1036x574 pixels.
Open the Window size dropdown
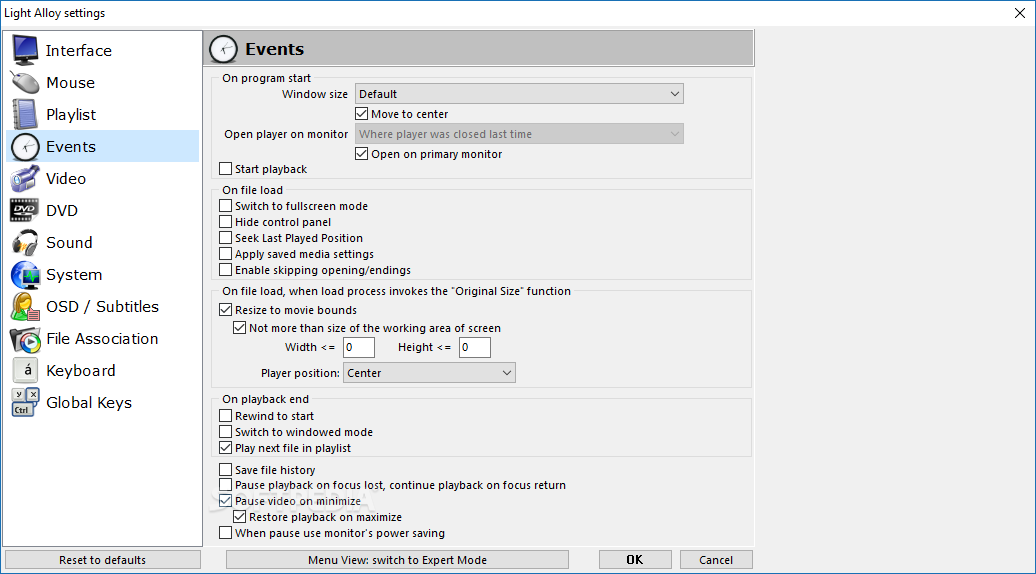click(519, 94)
